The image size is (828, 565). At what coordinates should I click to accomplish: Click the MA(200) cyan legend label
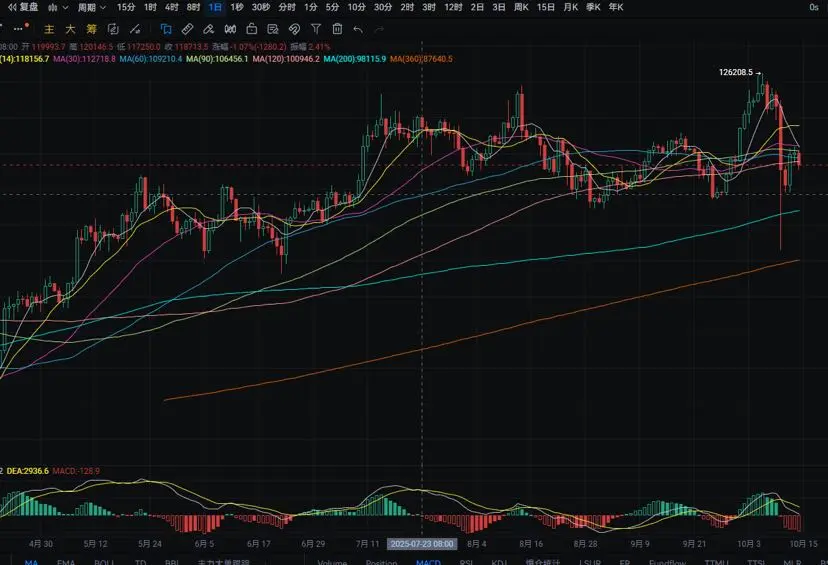(355, 59)
